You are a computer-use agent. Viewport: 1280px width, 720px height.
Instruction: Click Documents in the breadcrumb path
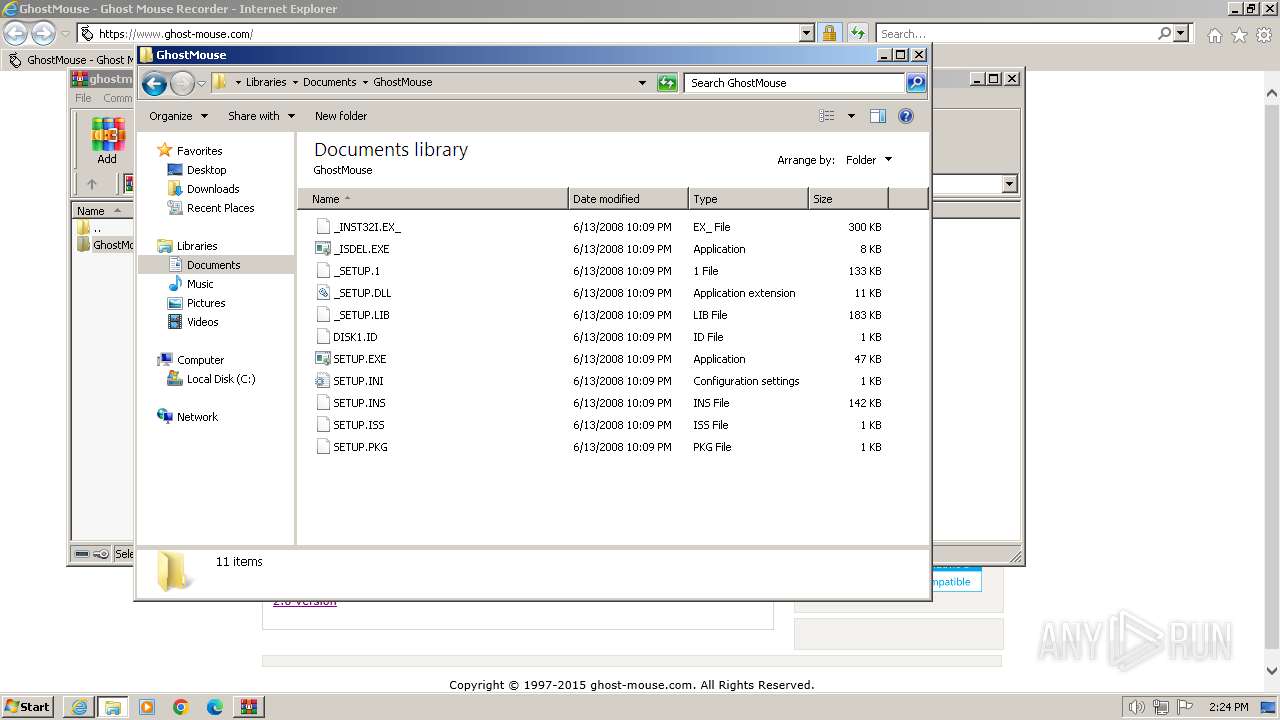click(330, 82)
